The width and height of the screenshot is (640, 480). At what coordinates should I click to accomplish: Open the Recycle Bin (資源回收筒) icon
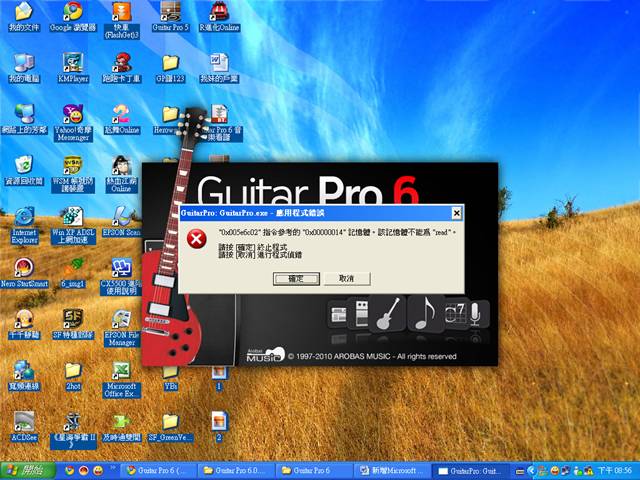24,171
